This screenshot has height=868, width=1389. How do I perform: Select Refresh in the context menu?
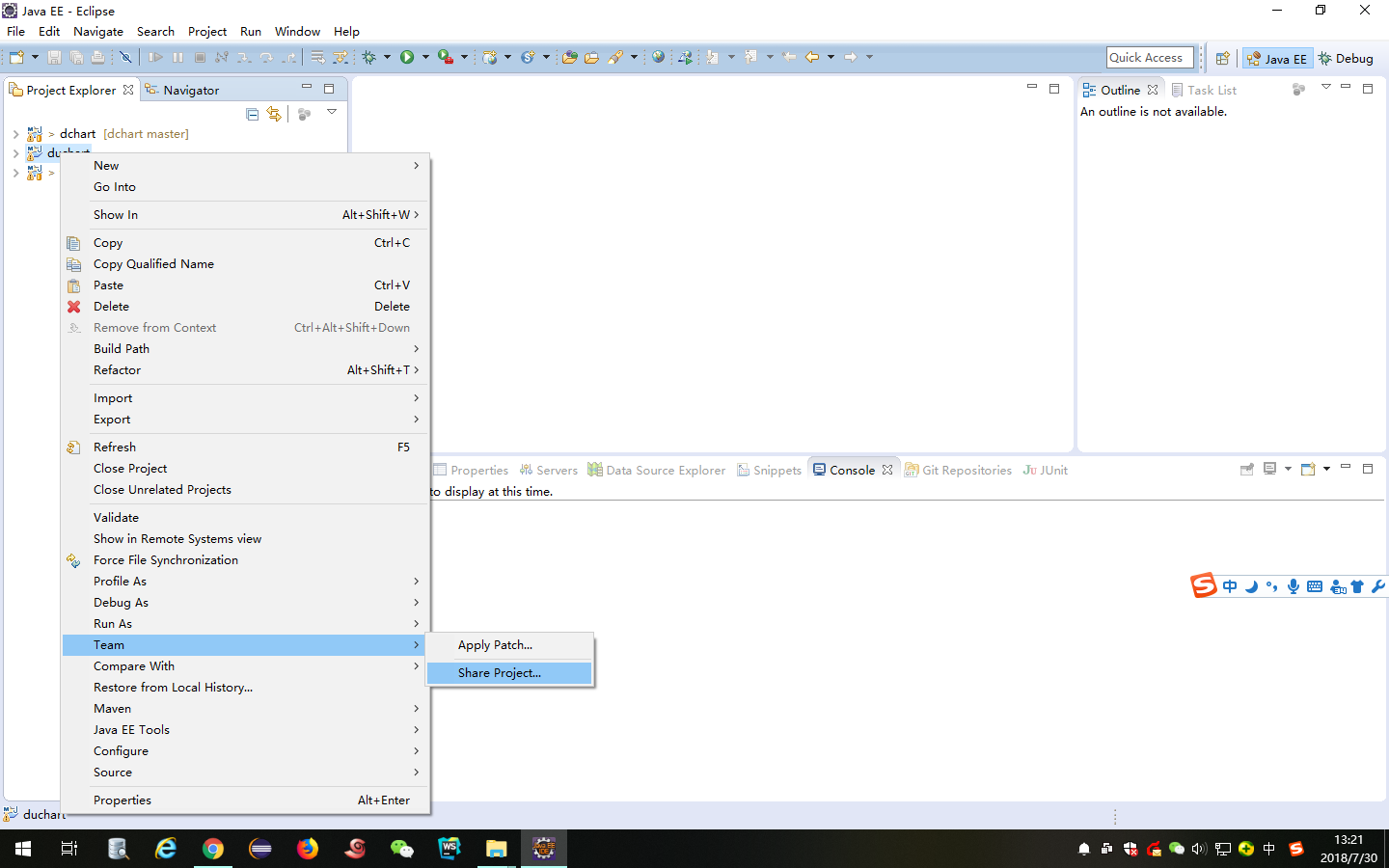[x=245, y=448]
